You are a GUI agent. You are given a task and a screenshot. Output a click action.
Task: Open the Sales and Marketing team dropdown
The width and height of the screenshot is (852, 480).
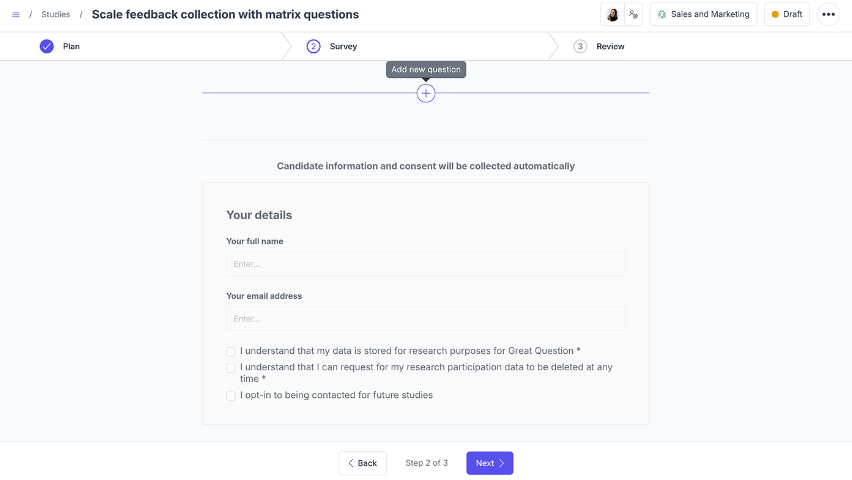(703, 15)
